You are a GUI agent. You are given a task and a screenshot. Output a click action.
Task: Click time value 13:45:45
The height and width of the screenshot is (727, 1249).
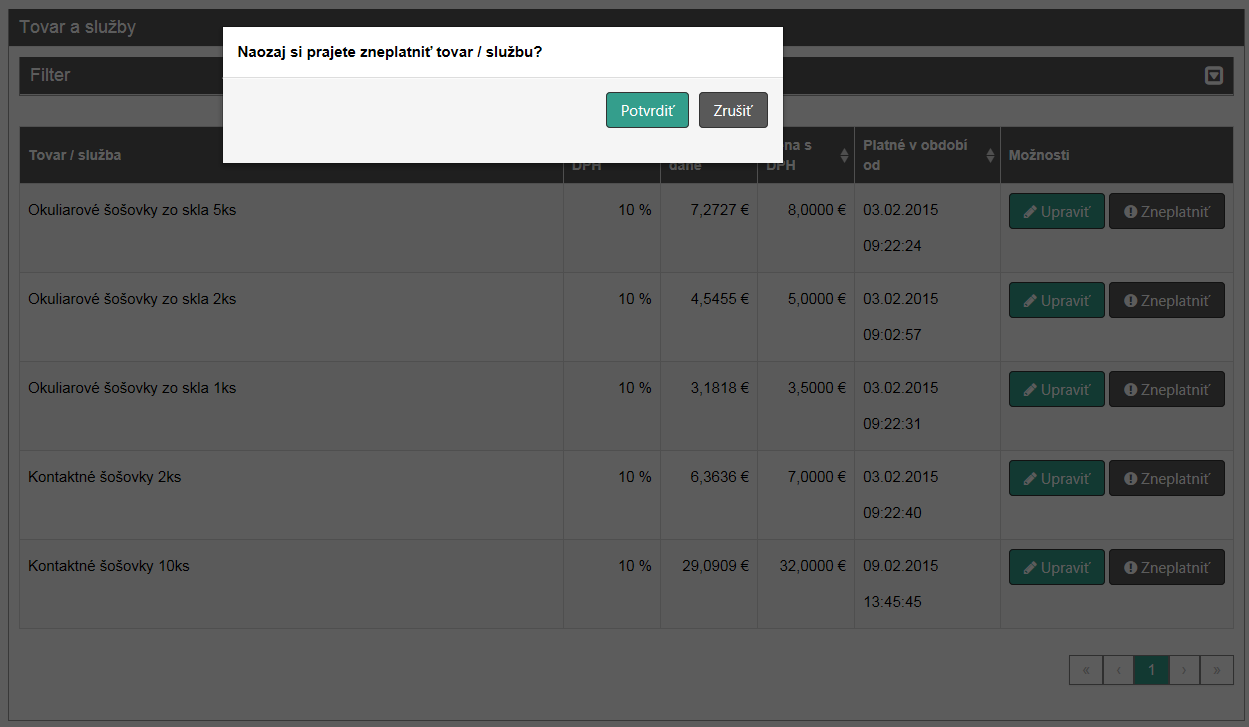pyautogui.click(x=892, y=602)
